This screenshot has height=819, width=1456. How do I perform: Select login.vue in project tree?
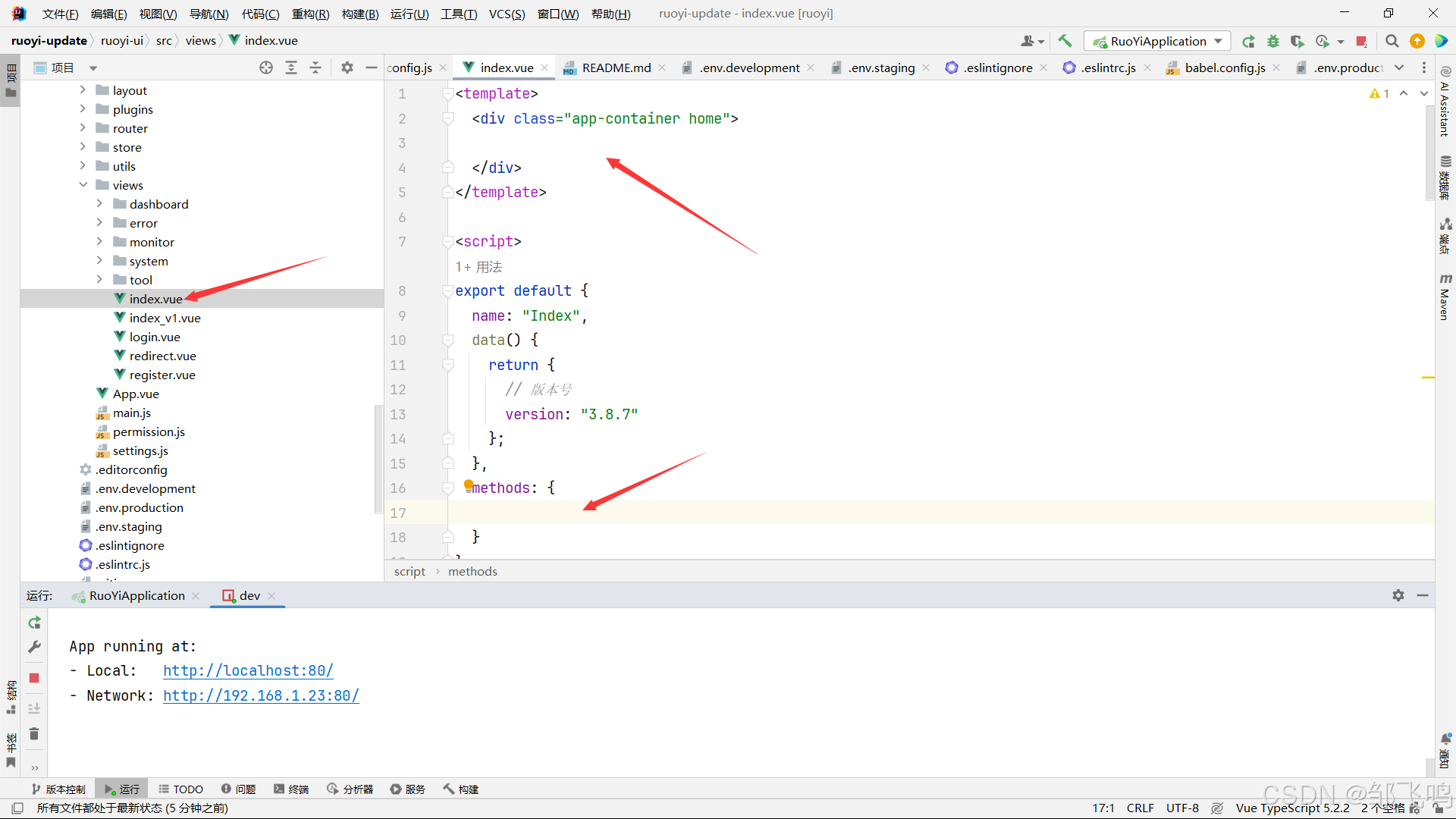[155, 337]
